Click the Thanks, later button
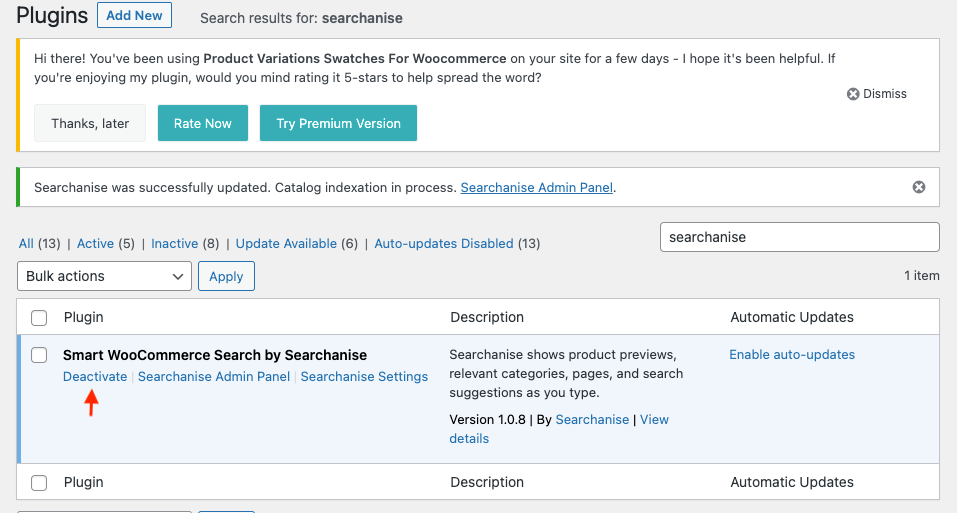 pyautogui.click(x=90, y=123)
